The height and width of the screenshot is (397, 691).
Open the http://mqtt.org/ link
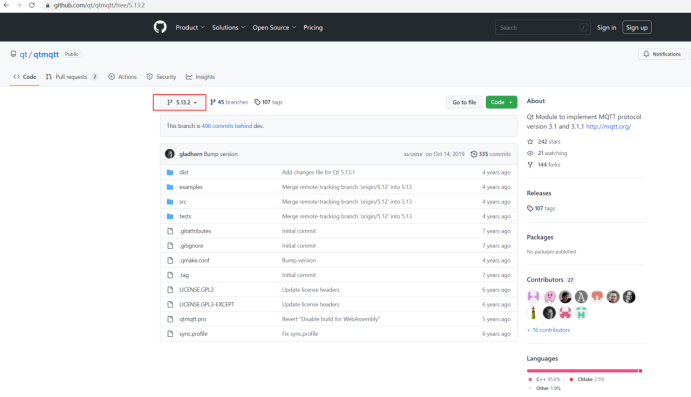tap(608, 126)
